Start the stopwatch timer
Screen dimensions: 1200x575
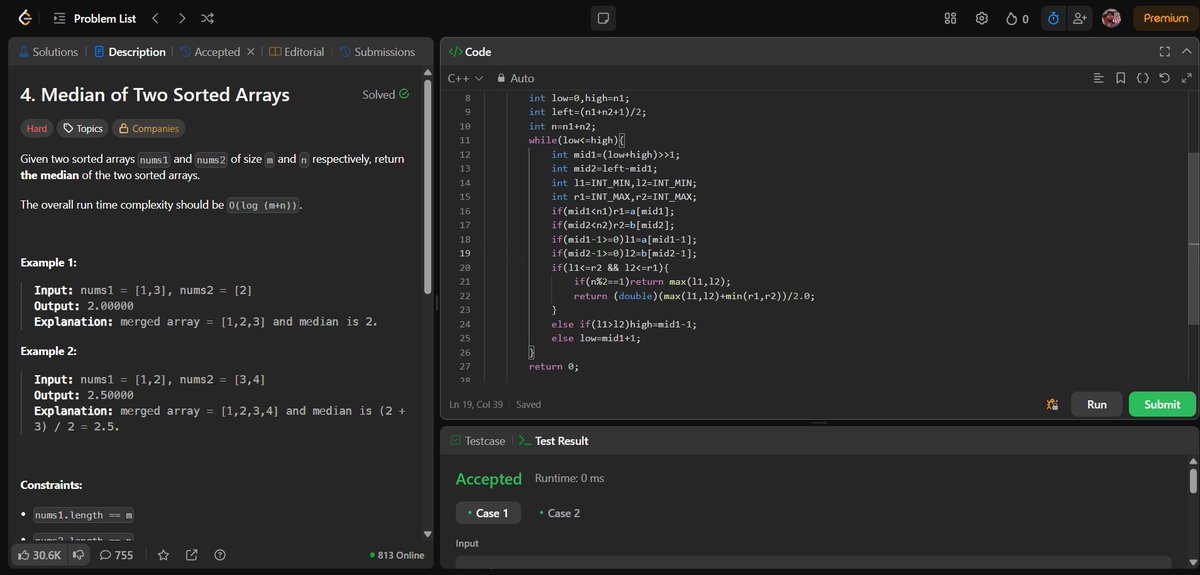point(1053,18)
